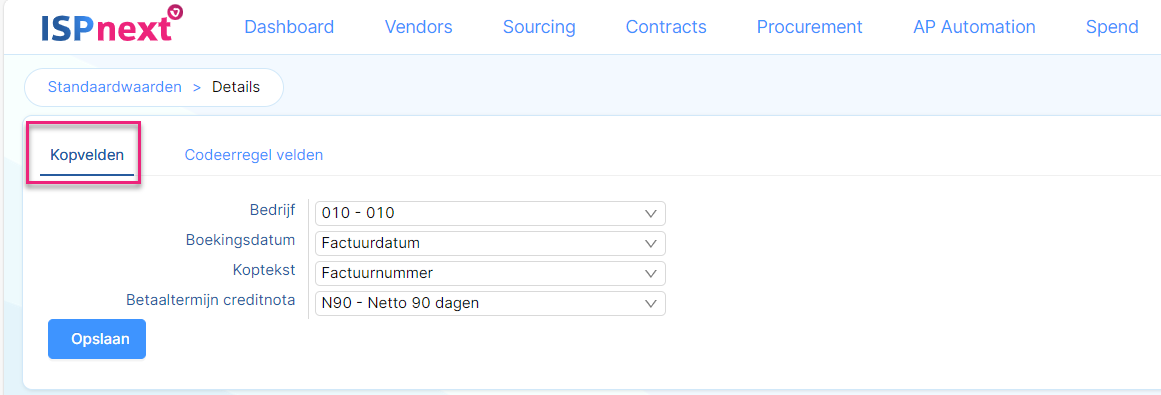Click the chevron beside N90 - Netto 90 dagen

point(651,303)
